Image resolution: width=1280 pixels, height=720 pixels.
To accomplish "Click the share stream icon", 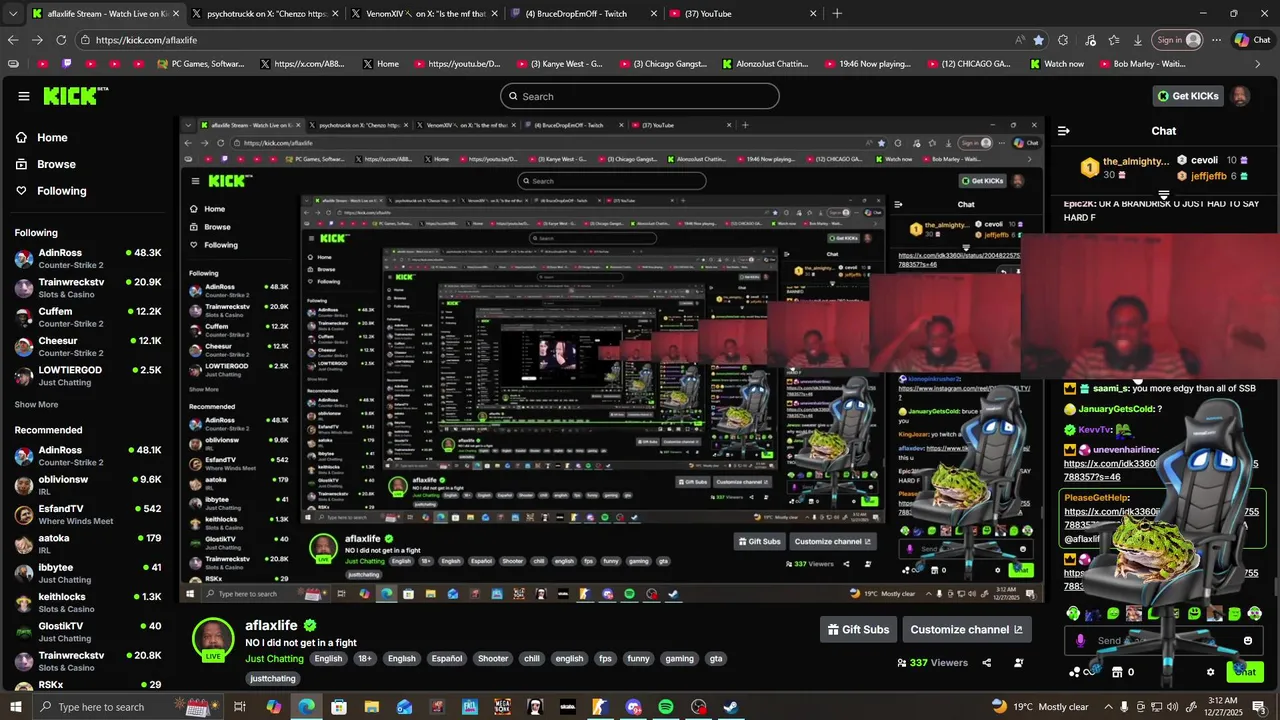I will pos(987,662).
